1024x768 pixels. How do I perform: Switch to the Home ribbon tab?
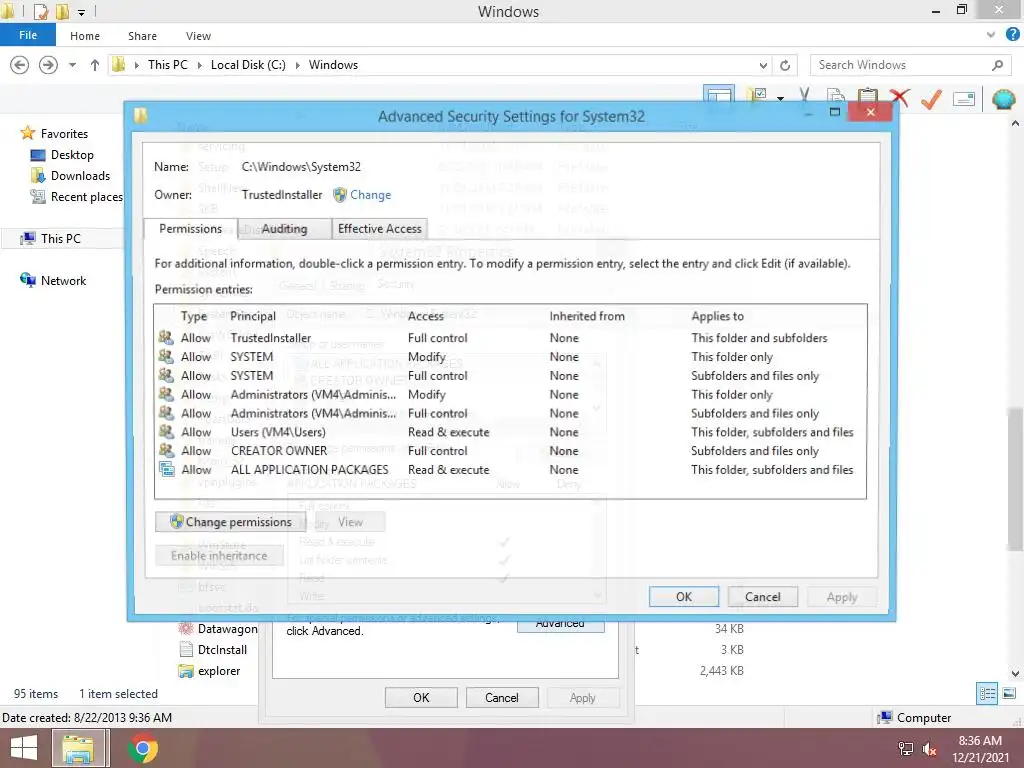click(x=85, y=36)
